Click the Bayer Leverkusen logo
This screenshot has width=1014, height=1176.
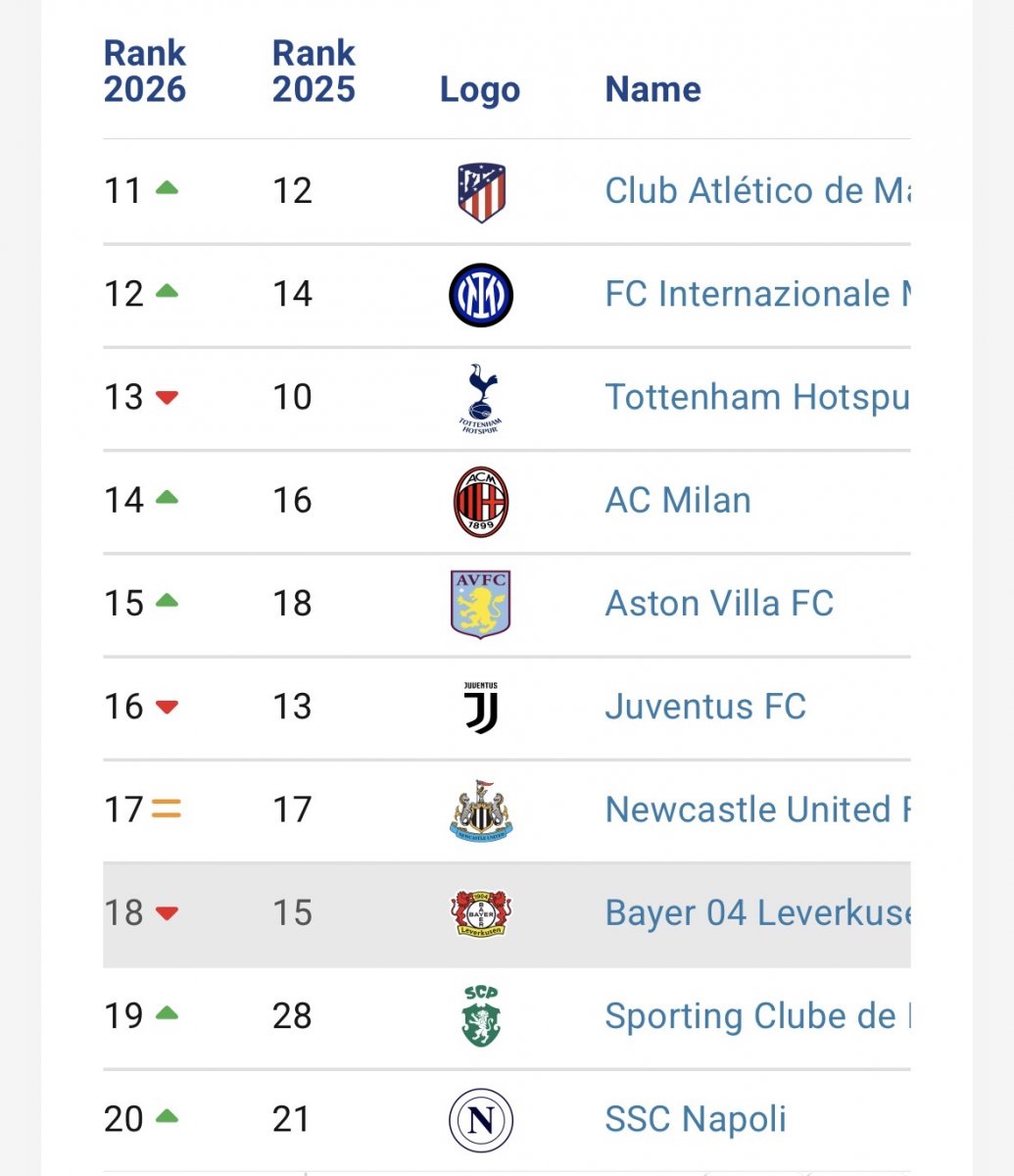[x=480, y=913]
